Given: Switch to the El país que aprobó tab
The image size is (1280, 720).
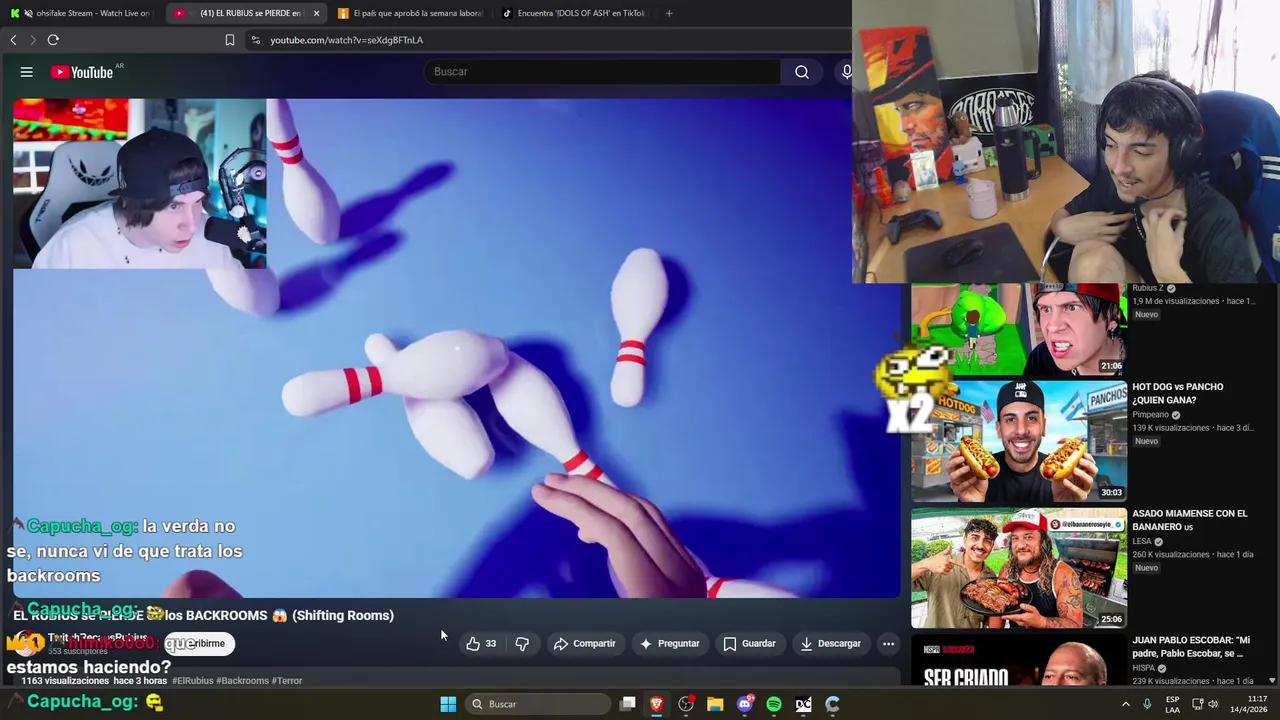Looking at the screenshot, I should click(410, 13).
